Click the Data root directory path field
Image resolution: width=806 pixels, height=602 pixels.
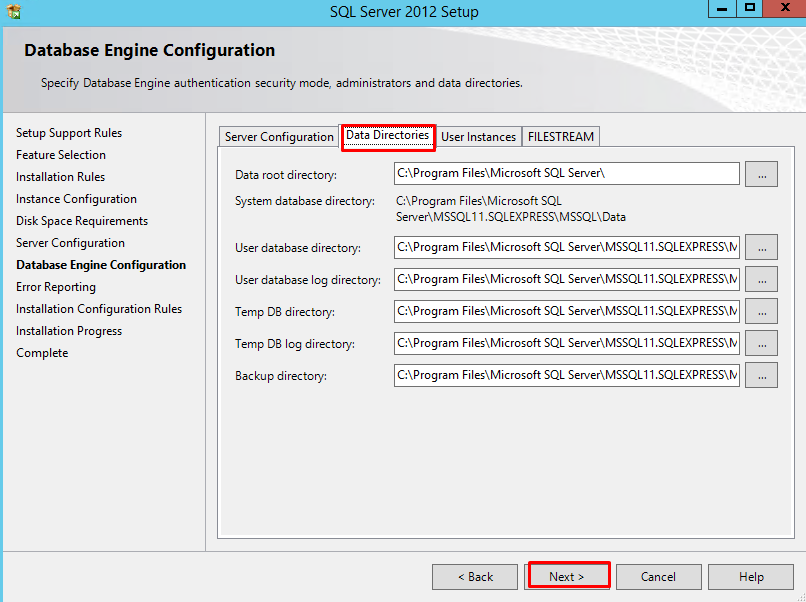(566, 173)
